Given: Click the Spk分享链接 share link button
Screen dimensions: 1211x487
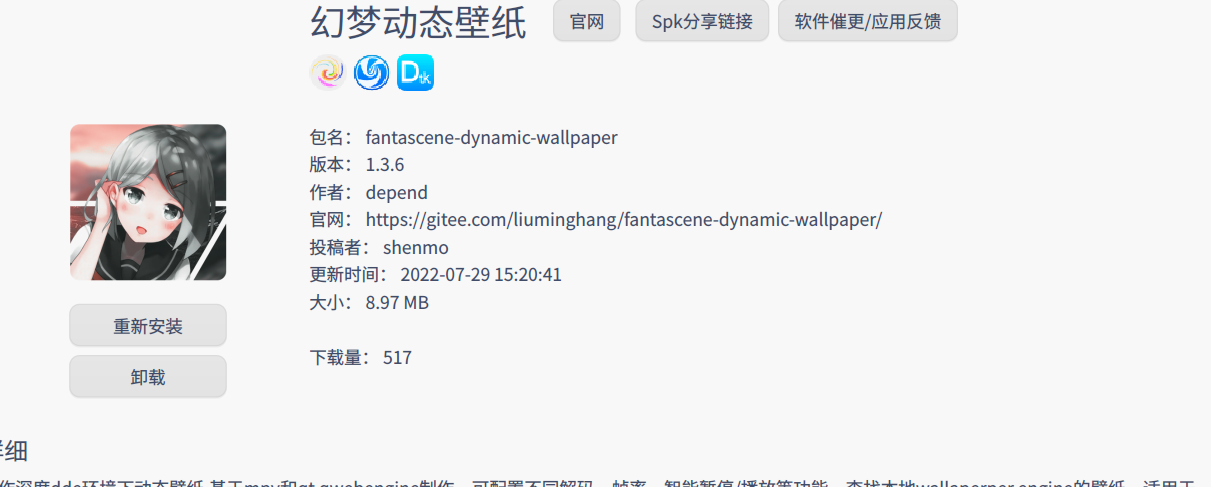Looking at the screenshot, I should coord(702,21).
